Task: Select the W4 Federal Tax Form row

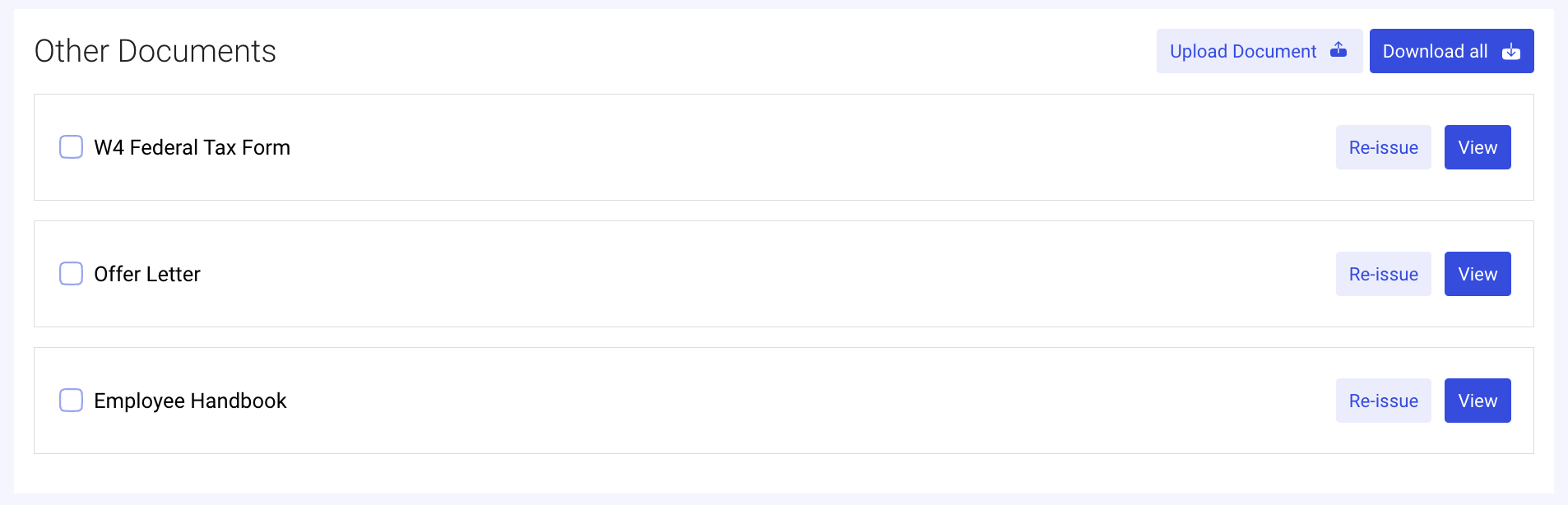Action: point(740,146)
